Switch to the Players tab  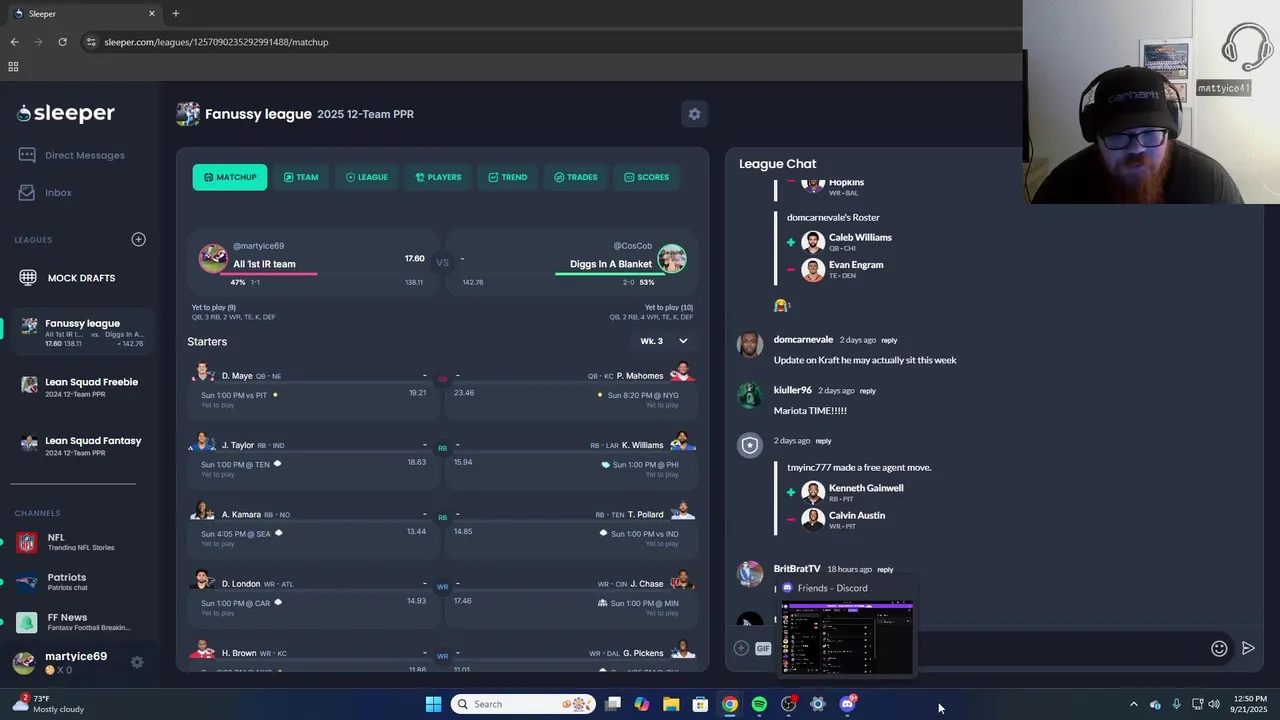coord(438,177)
